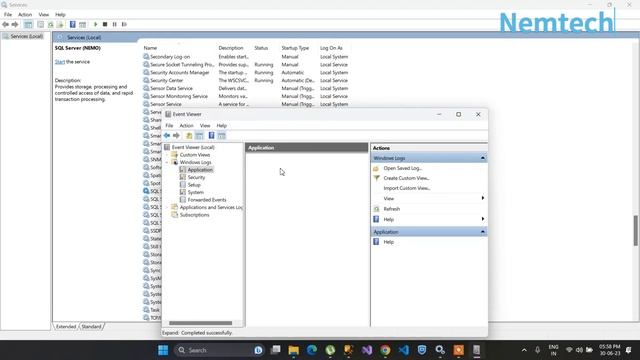
Task: Click Help under Application actions section
Action: [x=389, y=242]
